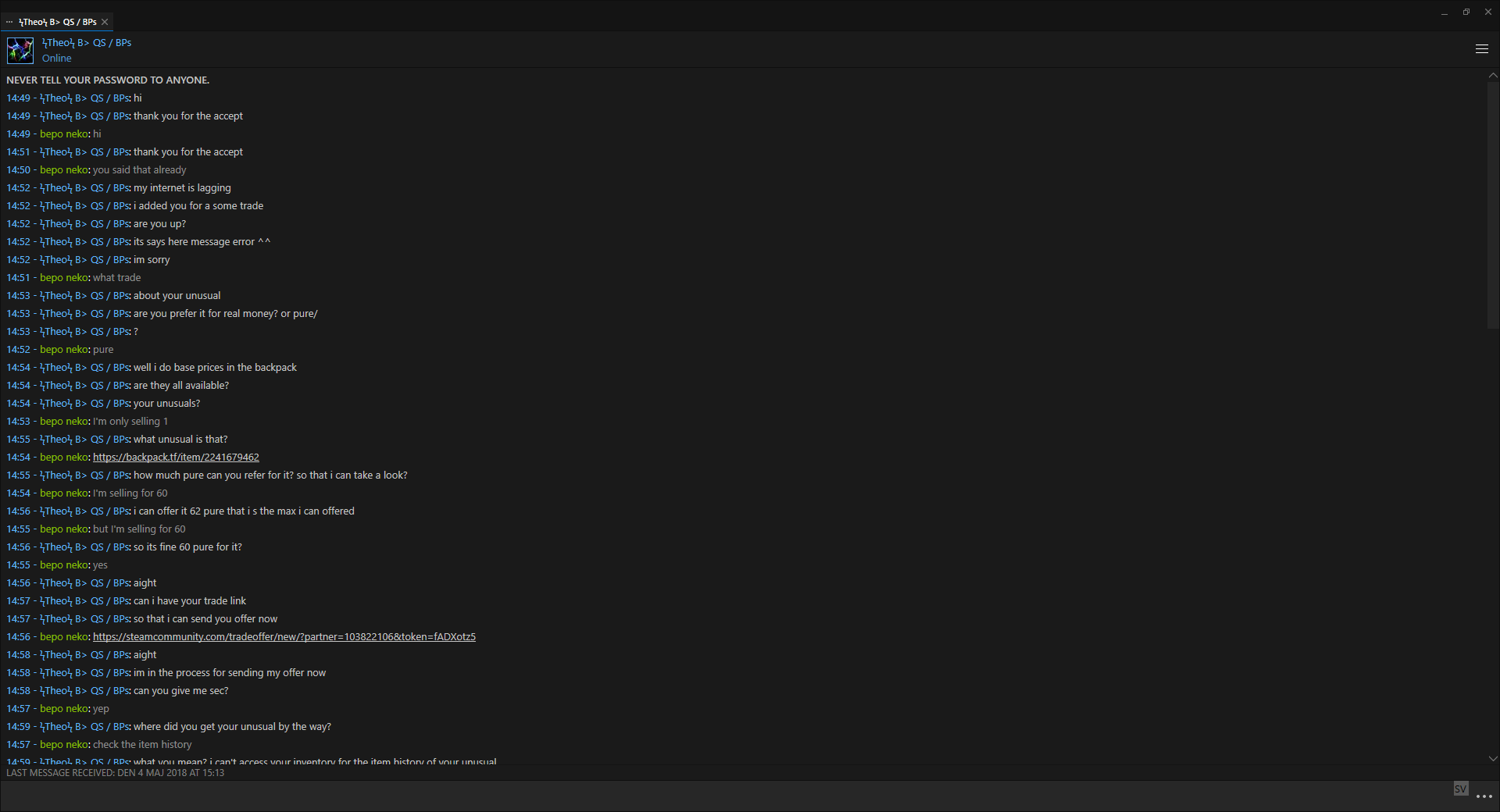Minimize the chat window
The width and height of the screenshot is (1500, 812).
pos(1445,12)
